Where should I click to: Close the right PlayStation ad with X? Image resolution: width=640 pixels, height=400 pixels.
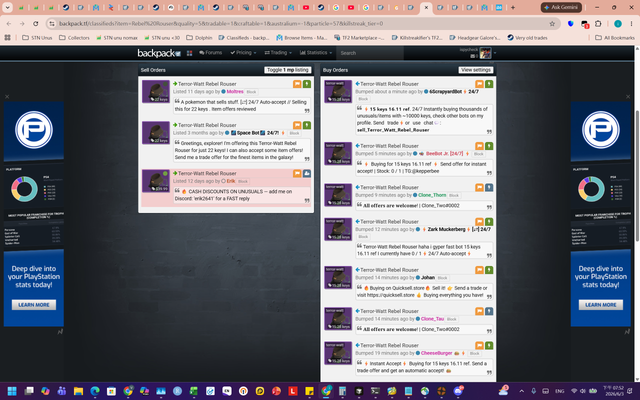tap(628, 97)
